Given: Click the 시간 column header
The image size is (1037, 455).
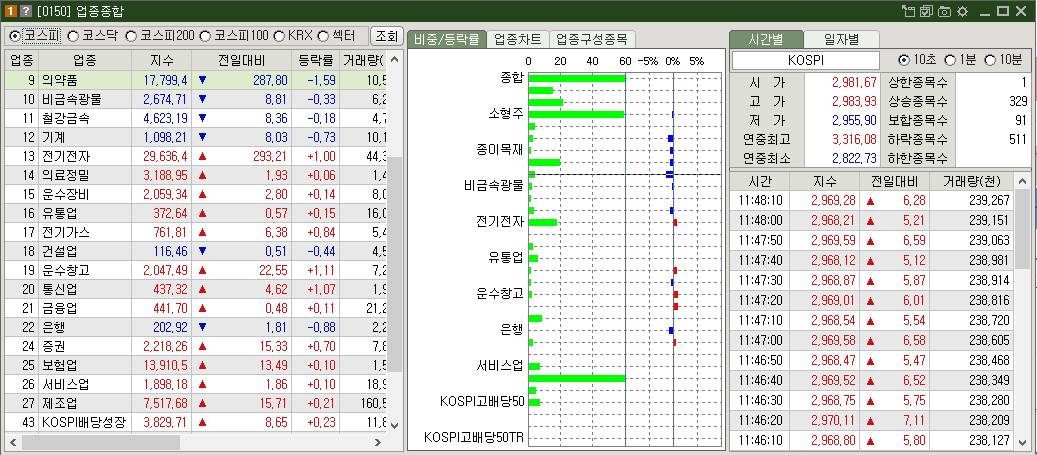Looking at the screenshot, I should (759, 181).
